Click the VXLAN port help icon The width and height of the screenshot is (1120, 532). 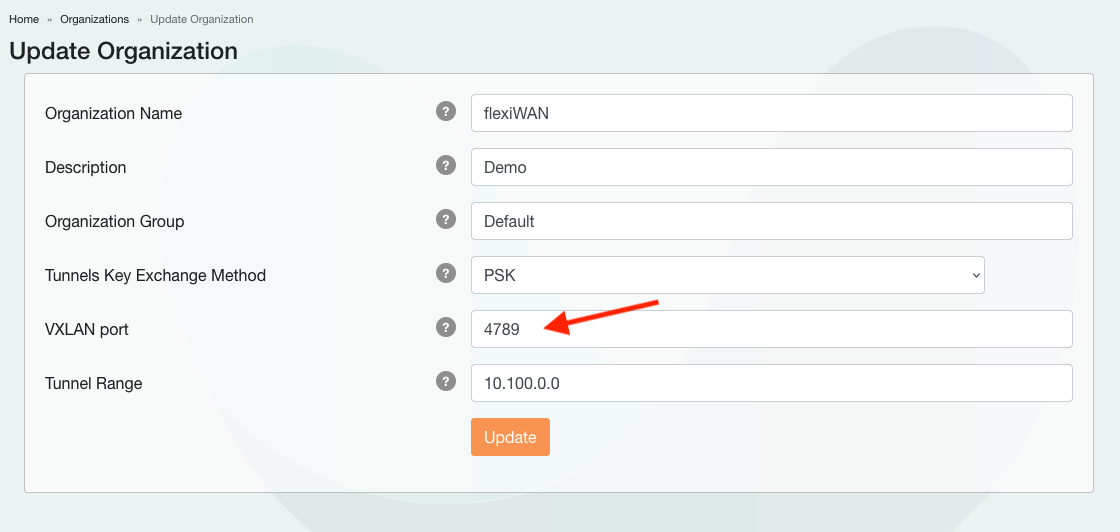[x=446, y=328]
